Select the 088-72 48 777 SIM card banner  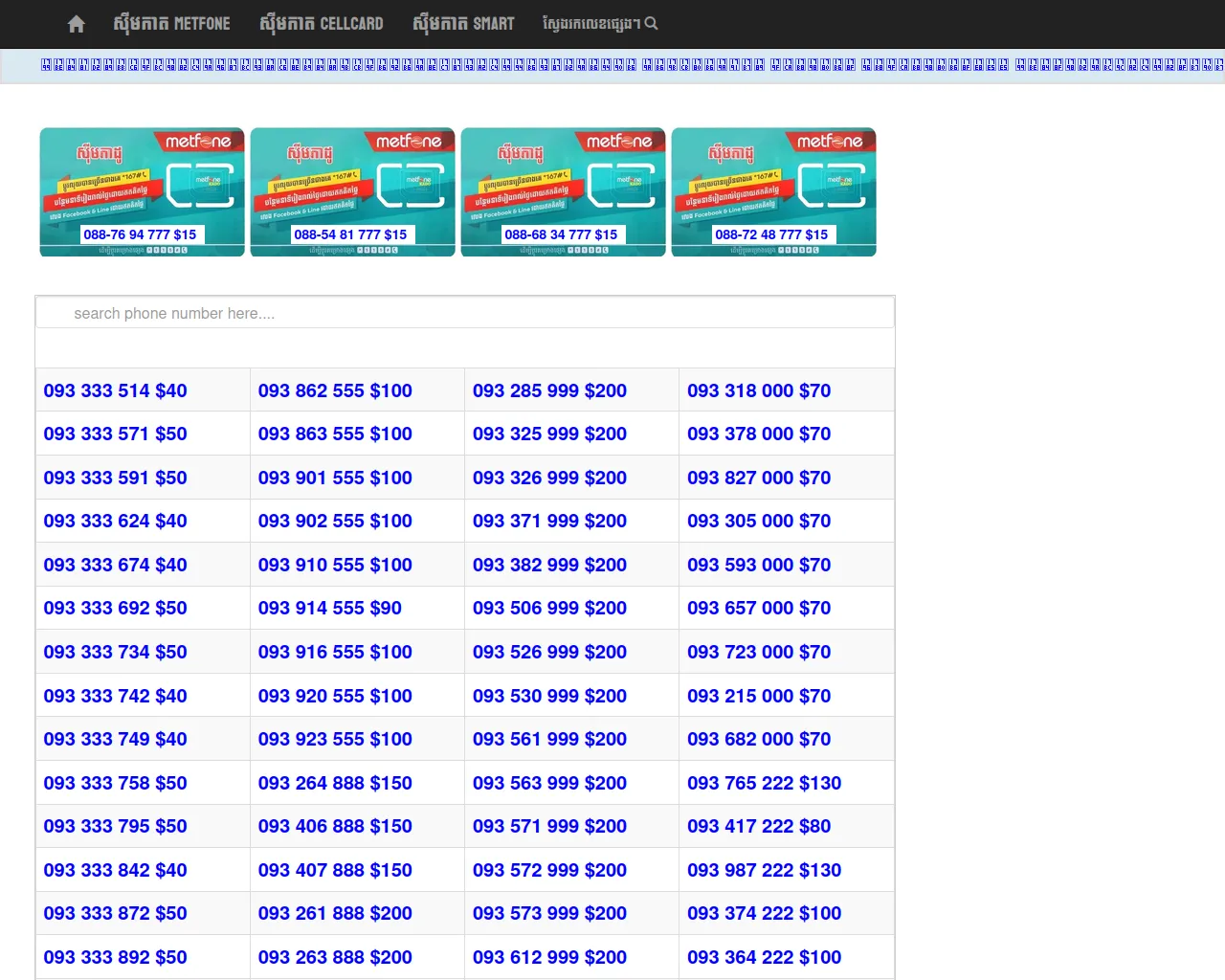click(773, 191)
